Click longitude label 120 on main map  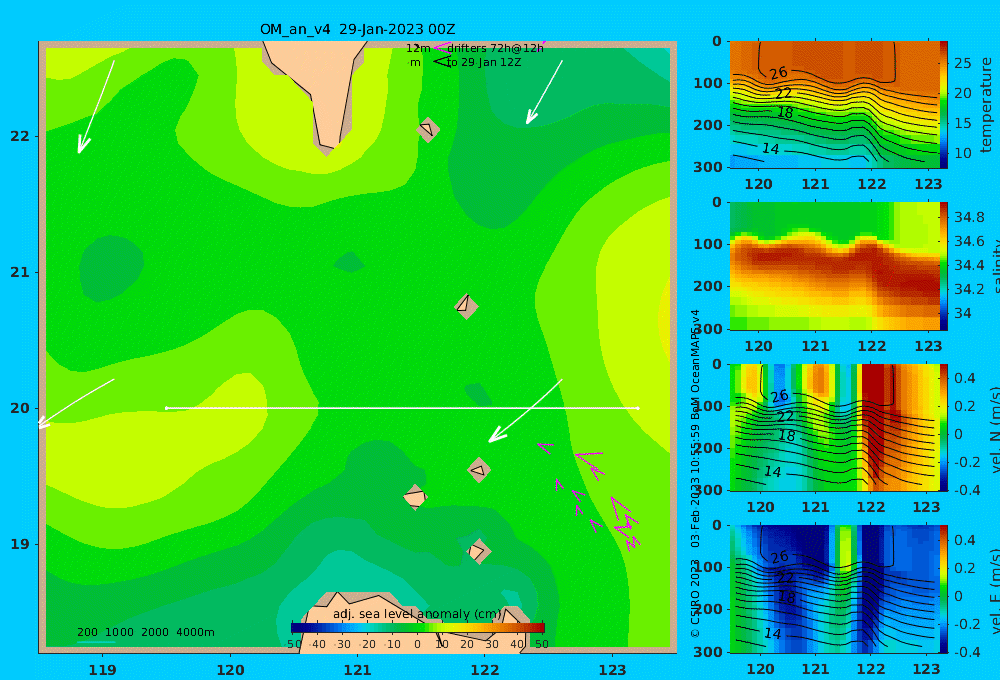pyautogui.click(x=230, y=670)
